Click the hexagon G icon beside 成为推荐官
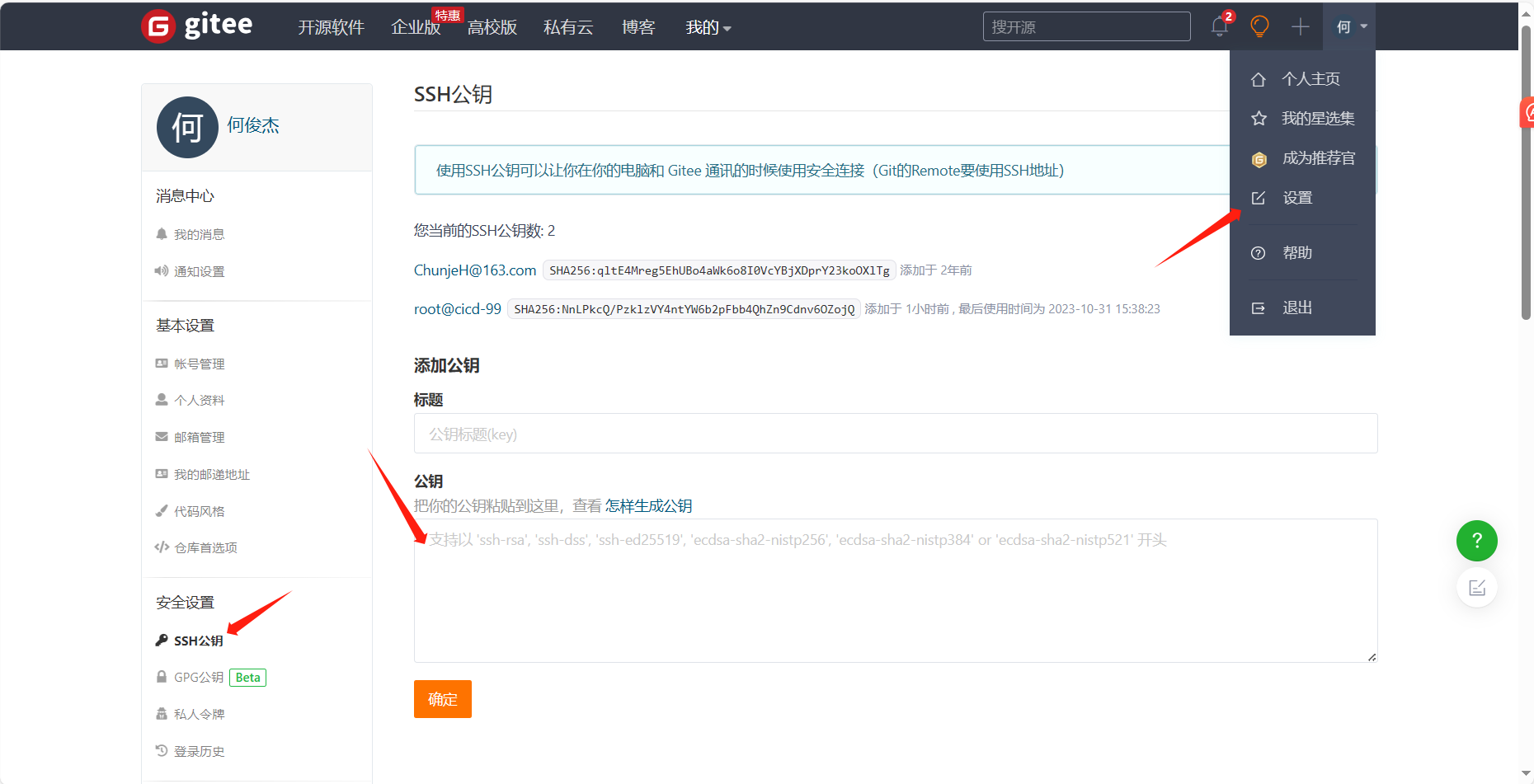The height and width of the screenshot is (784, 1534). [1259, 159]
